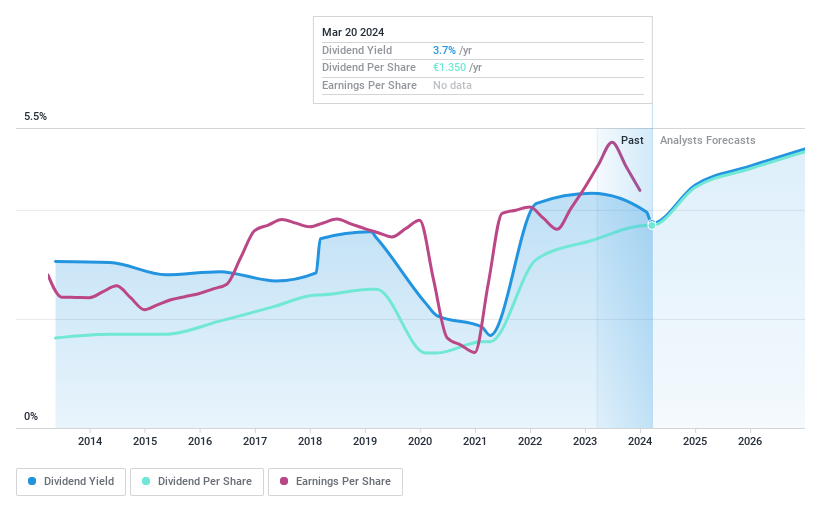The width and height of the screenshot is (821, 508).
Task: Toggle the Dividend Per Share legend button
Action: [x=196, y=481]
